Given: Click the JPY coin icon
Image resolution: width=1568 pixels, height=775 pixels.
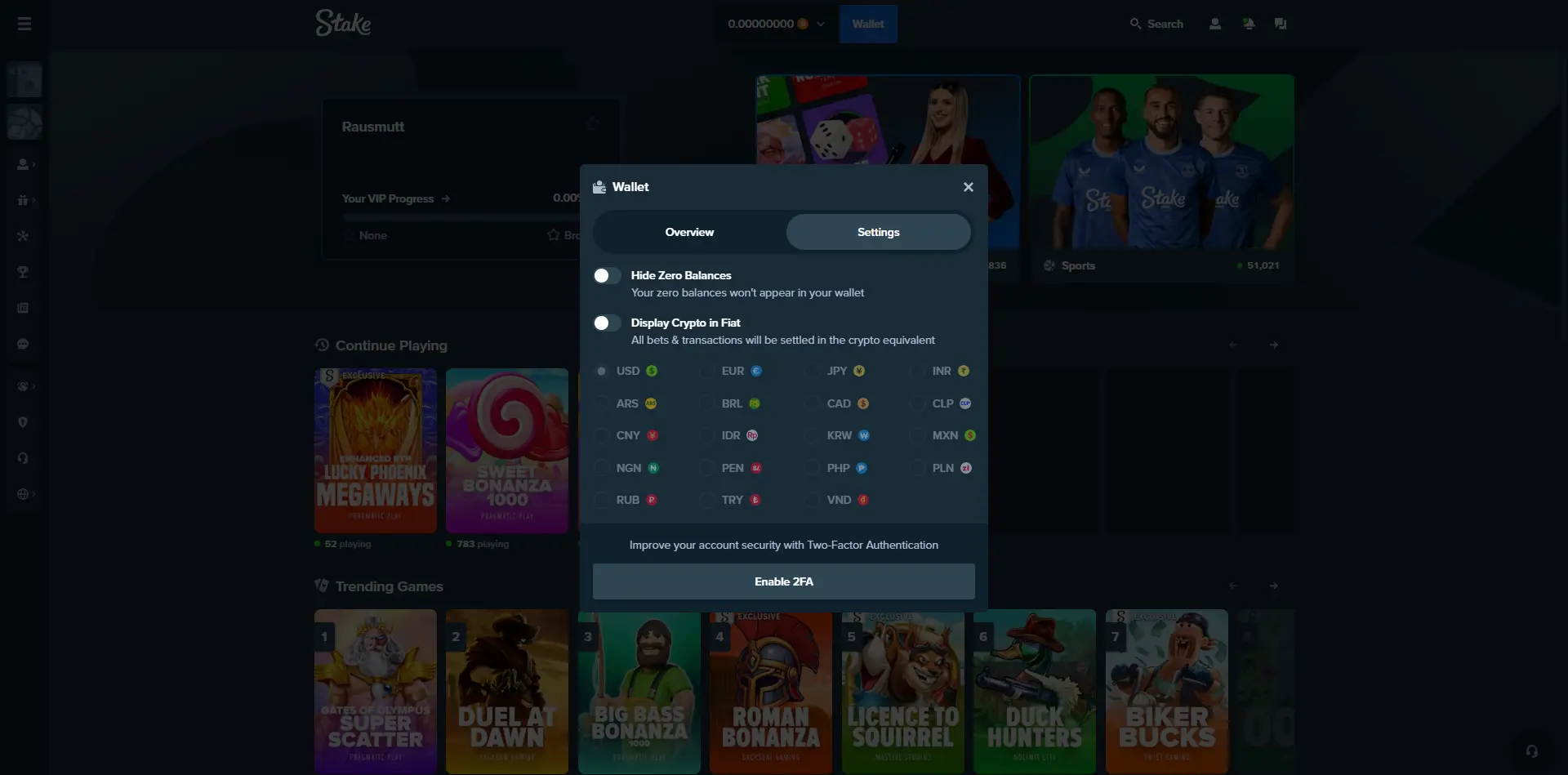Looking at the screenshot, I should click(x=859, y=371).
